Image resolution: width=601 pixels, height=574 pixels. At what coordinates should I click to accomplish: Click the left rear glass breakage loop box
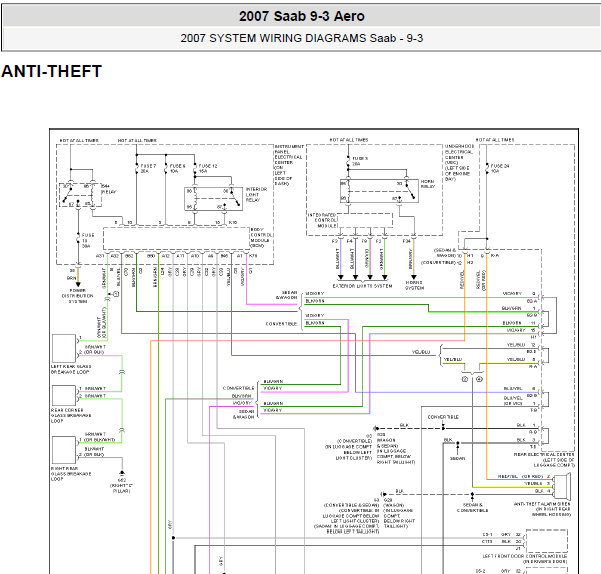click(64, 348)
